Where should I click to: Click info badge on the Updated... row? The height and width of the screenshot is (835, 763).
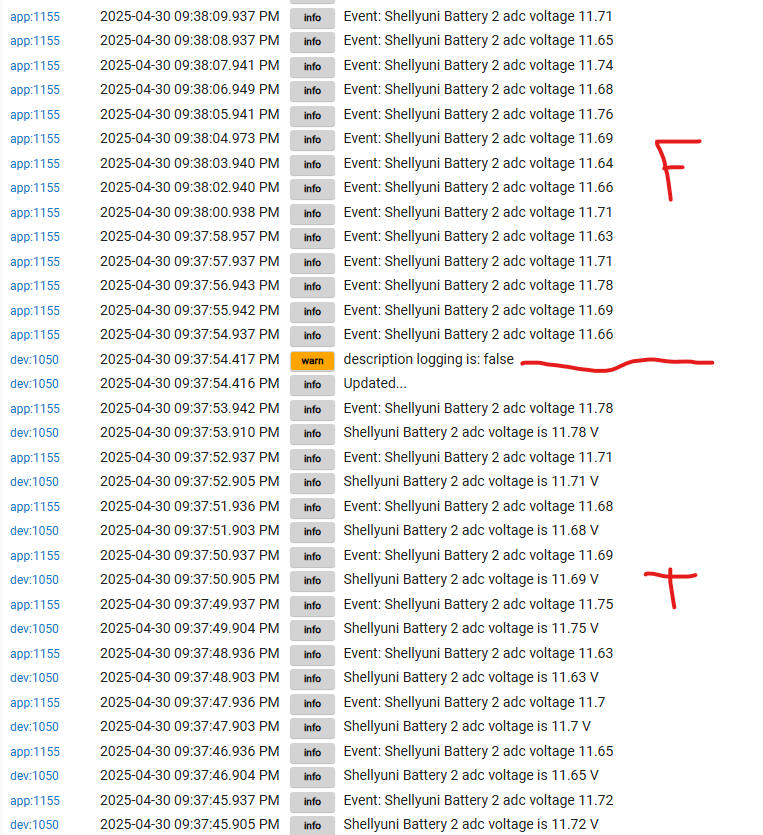312,384
